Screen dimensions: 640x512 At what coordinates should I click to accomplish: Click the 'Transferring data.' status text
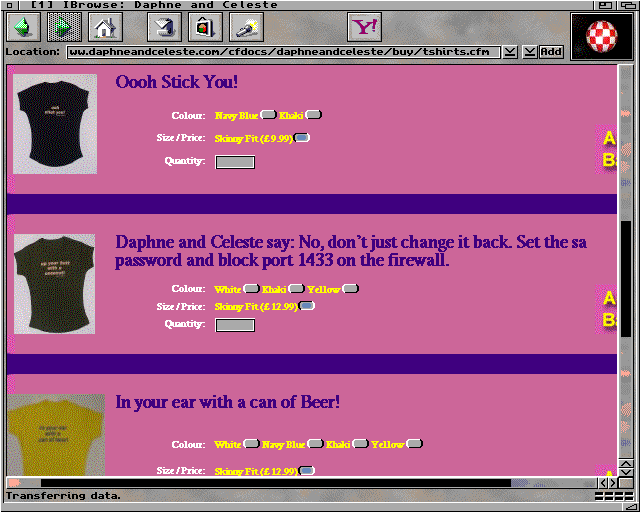[x=63, y=496]
